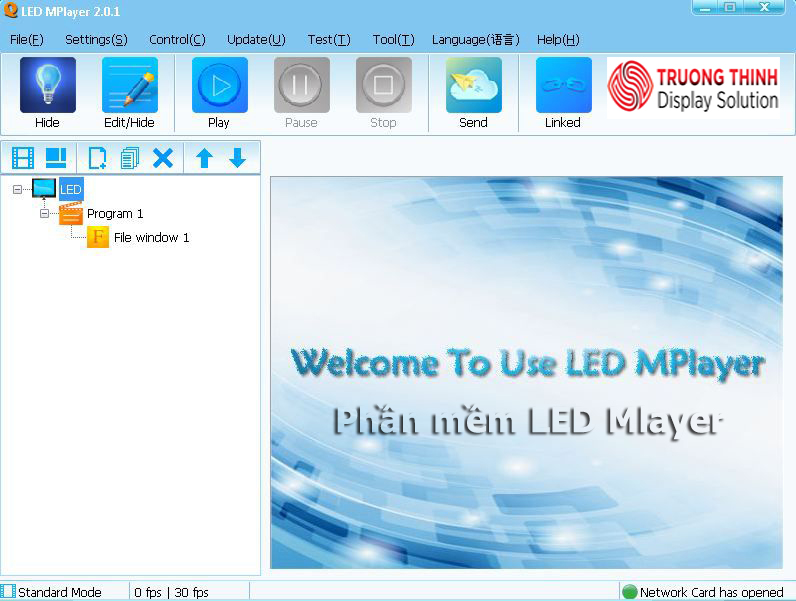
Task: Click the monitor icon of LED node
Action: point(44,189)
